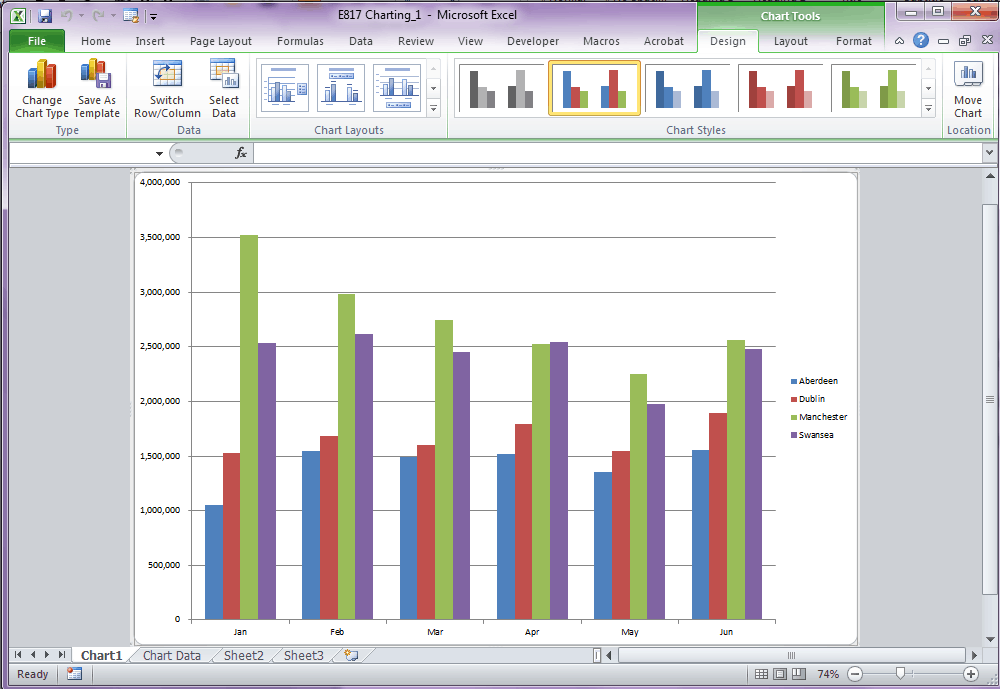Image resolution: width=1000 pixels, height=689 pixels.
Task: Expand the Chart Styles gallery
Action: coord(927,108)
